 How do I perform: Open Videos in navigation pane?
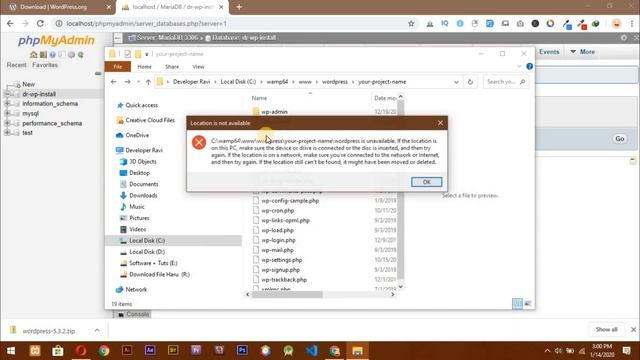coord(138,229)
